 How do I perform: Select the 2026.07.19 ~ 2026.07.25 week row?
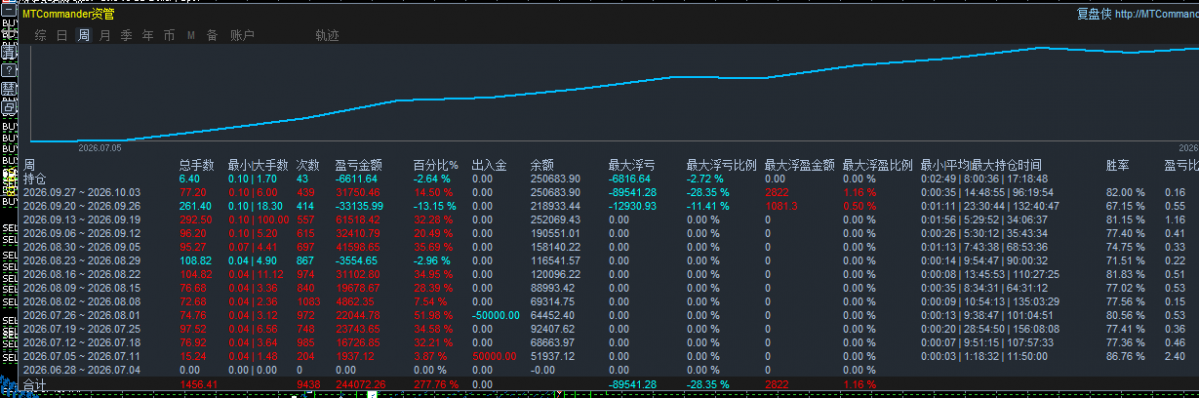608,329
